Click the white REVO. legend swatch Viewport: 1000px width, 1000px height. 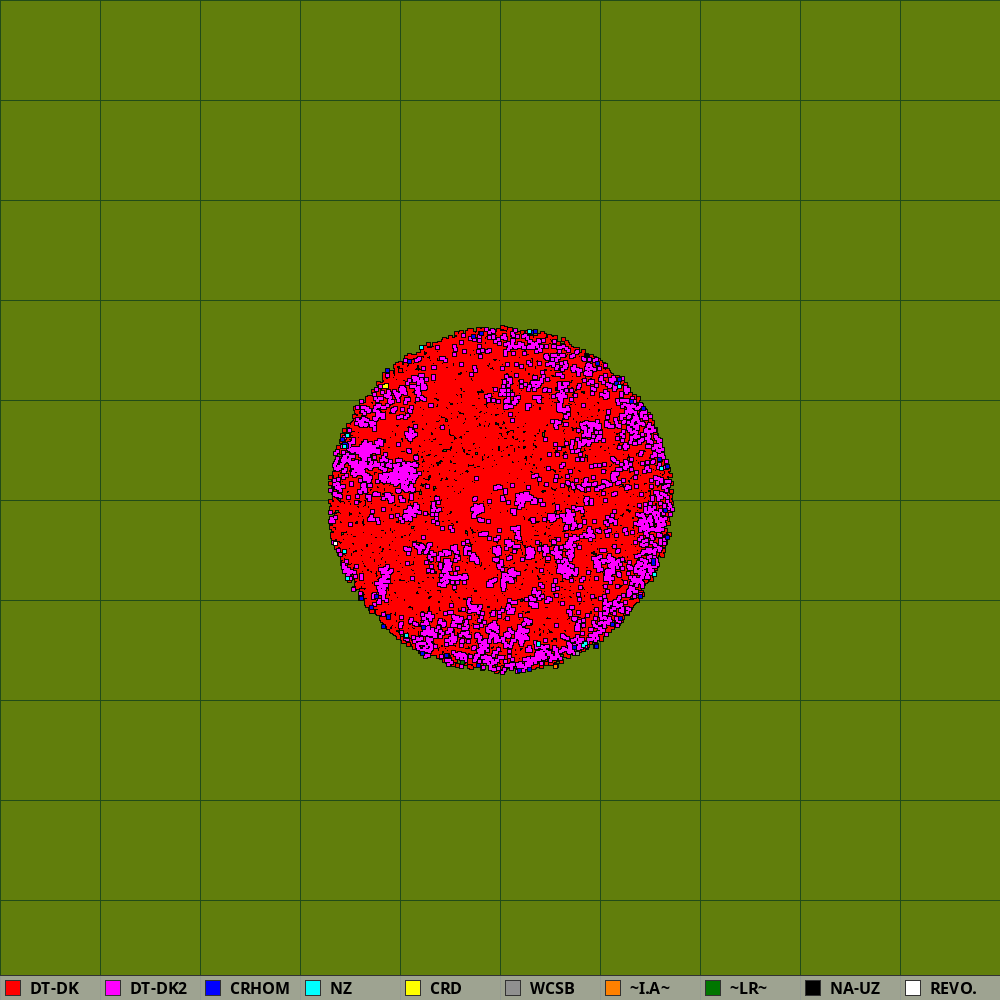pyautogui.click(x=913, y=988)
